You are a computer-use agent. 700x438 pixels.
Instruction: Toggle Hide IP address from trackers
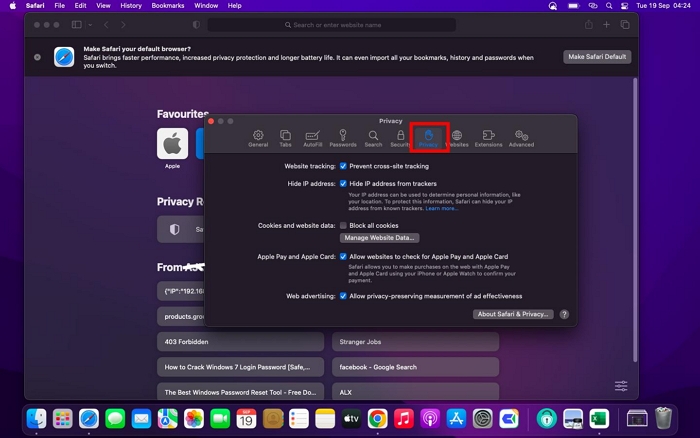tap(343, 184)
